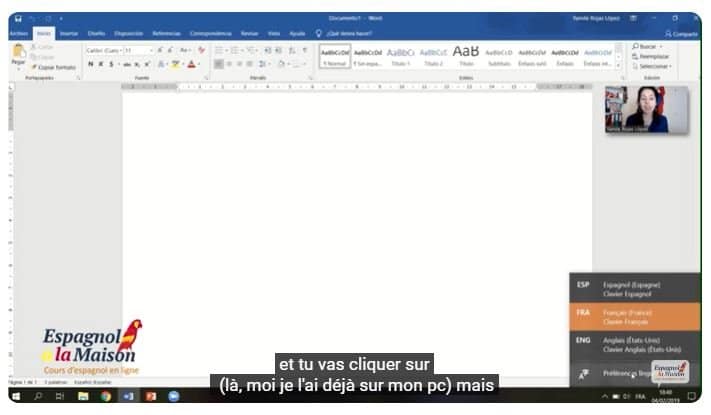The width and height of the screenshot is (711, 415).
Task: Click the decrease indent icon
Action: [x=268, y=50]
